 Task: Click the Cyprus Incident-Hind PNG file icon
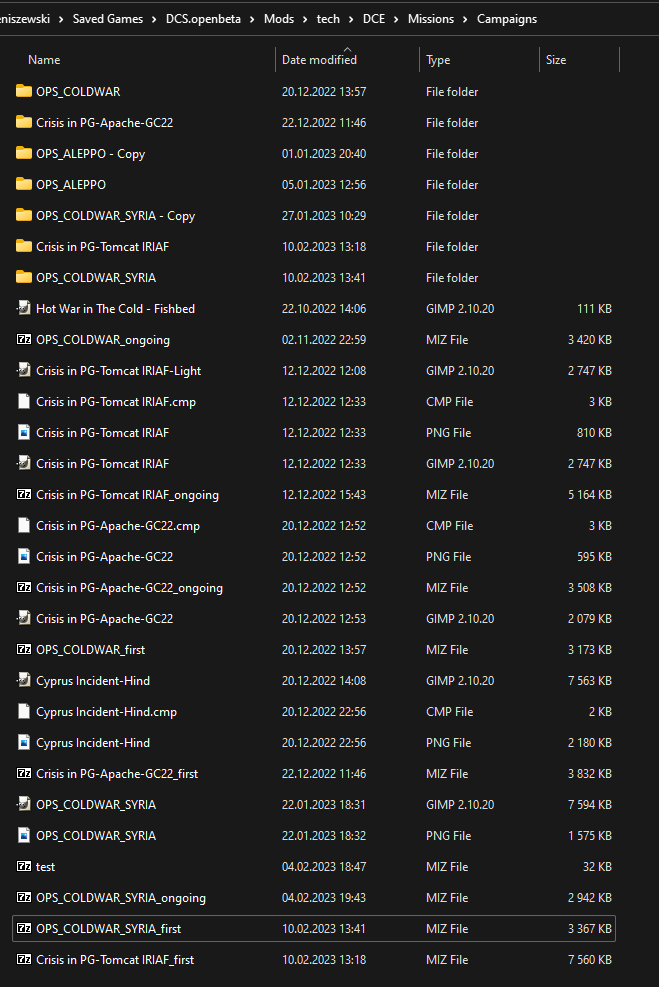point(24,743)
